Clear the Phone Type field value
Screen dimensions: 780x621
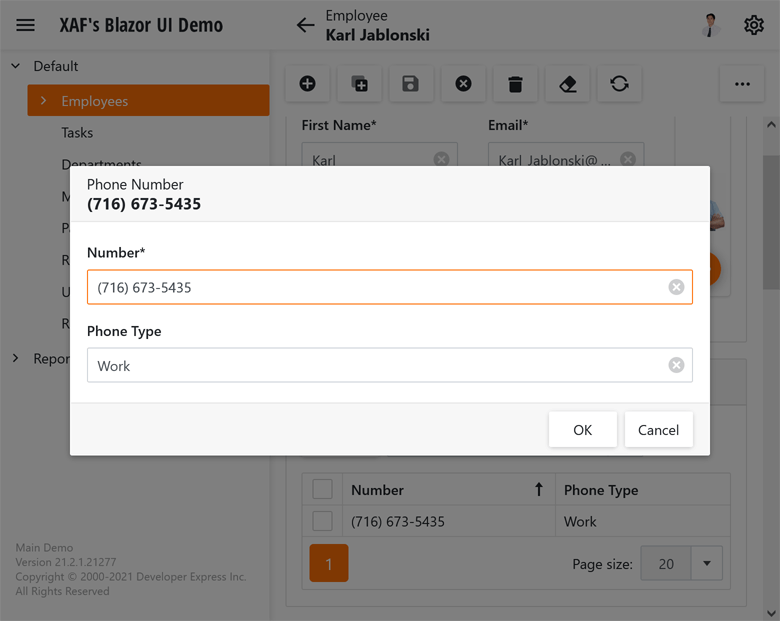tap(676, 365)
